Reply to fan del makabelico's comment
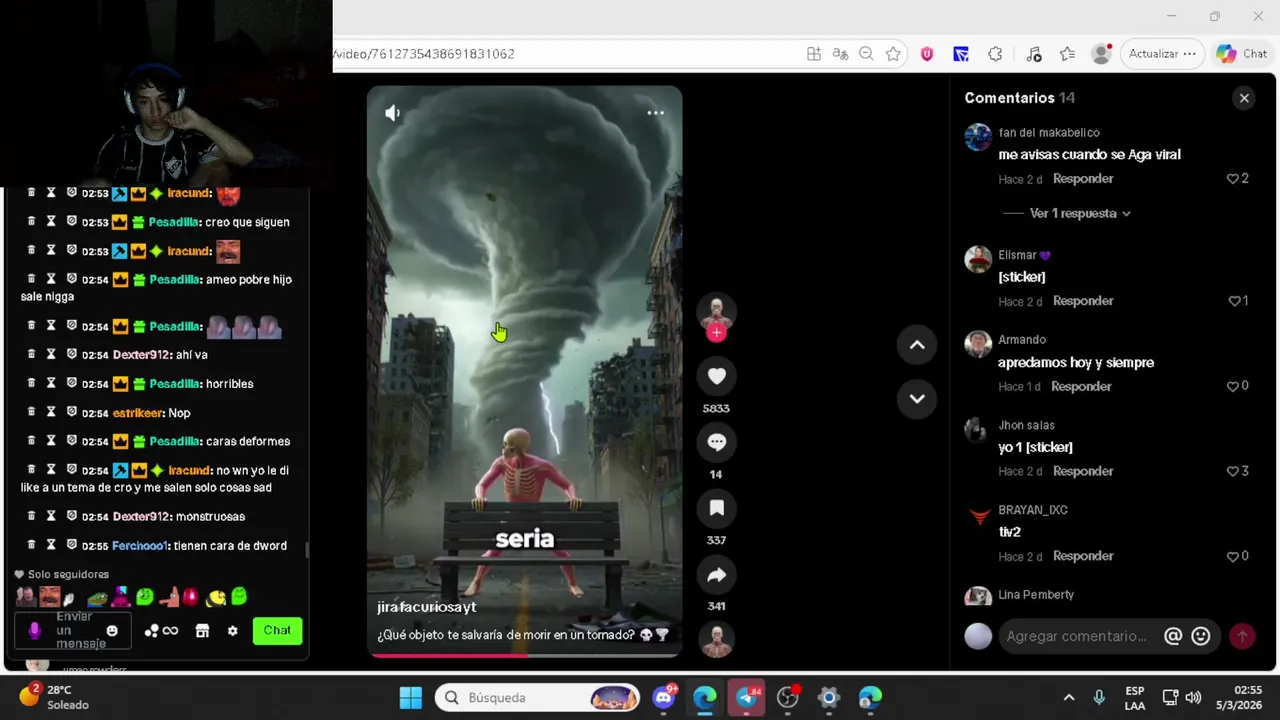 (x=1083, y=179)
